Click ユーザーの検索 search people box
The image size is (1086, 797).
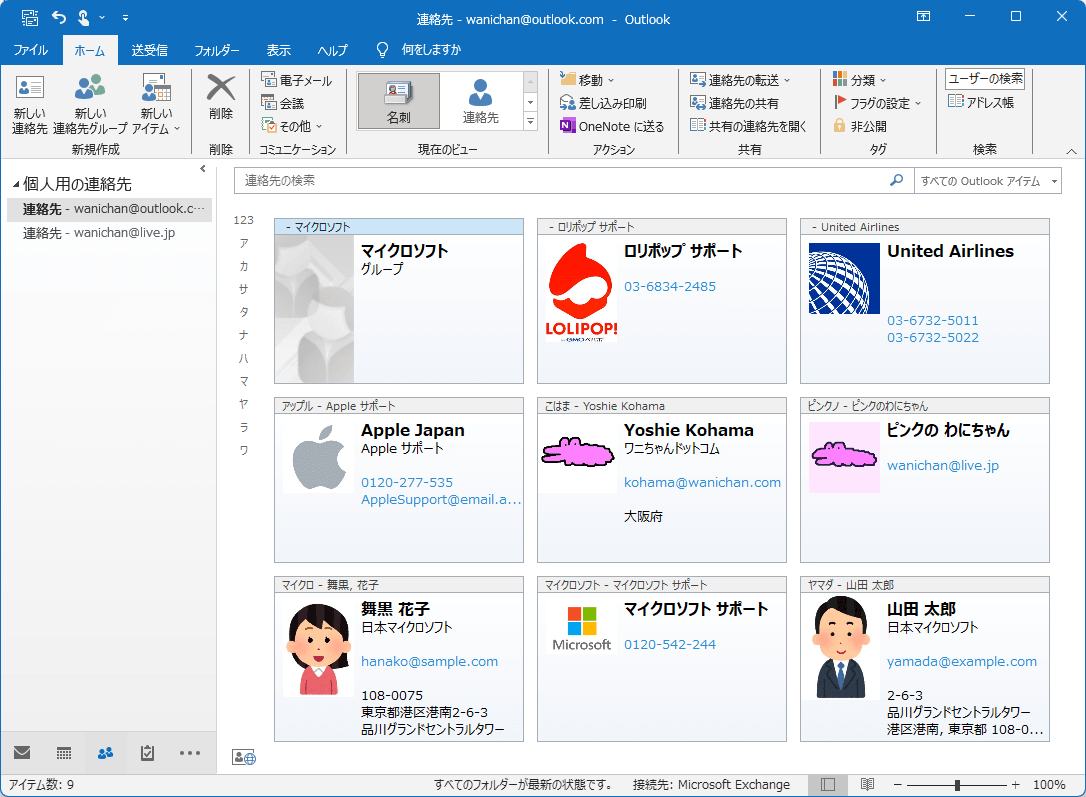pos(985,79)
